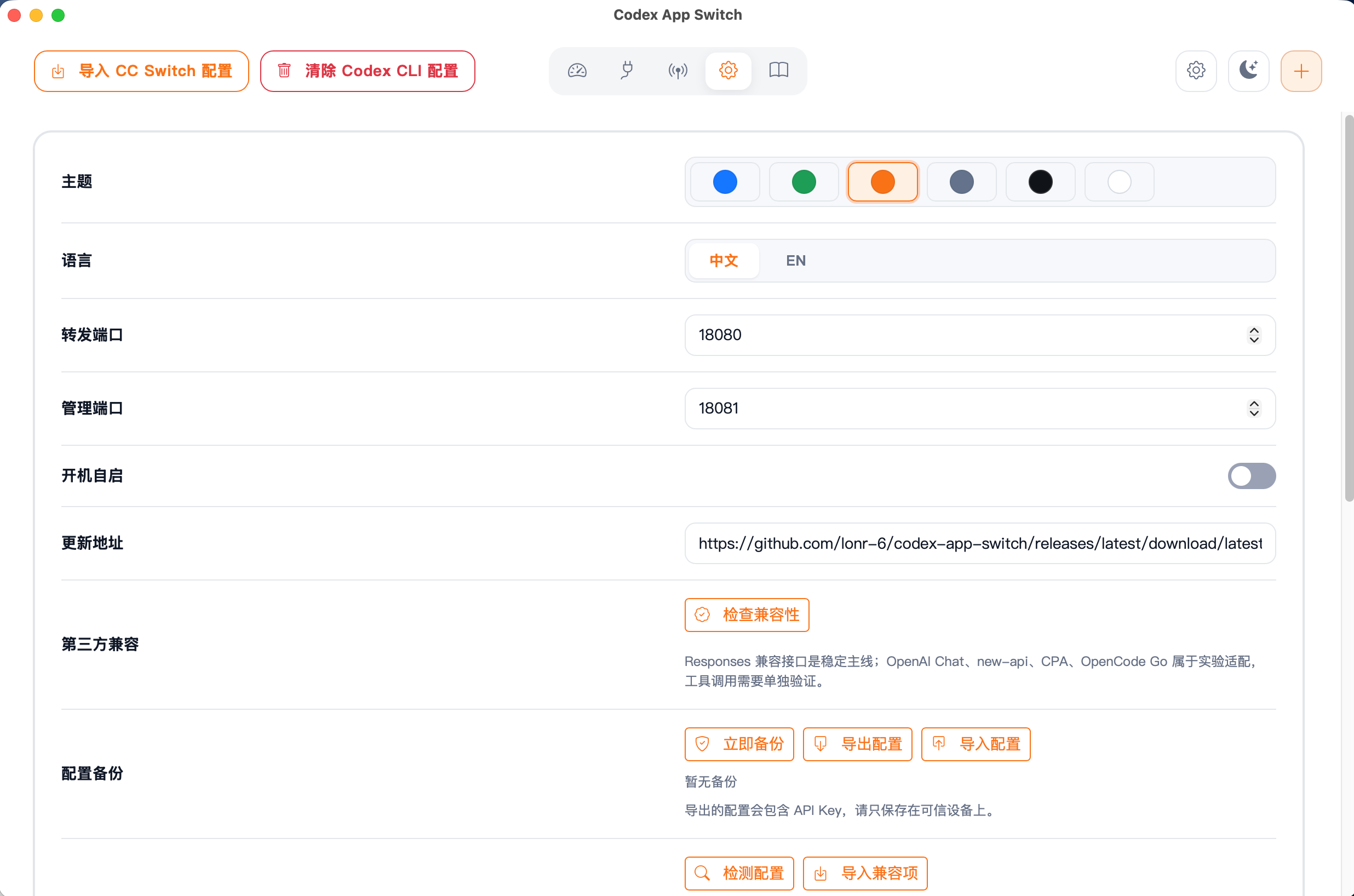
Task: Open the book documentation tab
Action: click(x=778, y=71)
